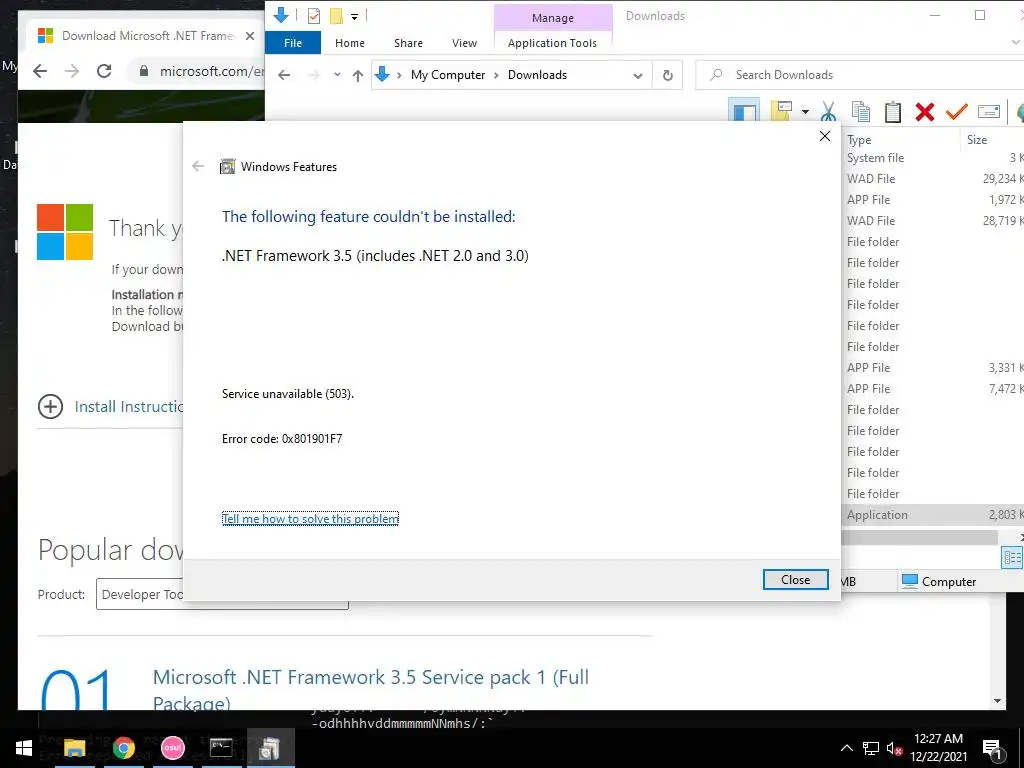Click the orange checkmark icon in Explorer

[x=956, y=112]
